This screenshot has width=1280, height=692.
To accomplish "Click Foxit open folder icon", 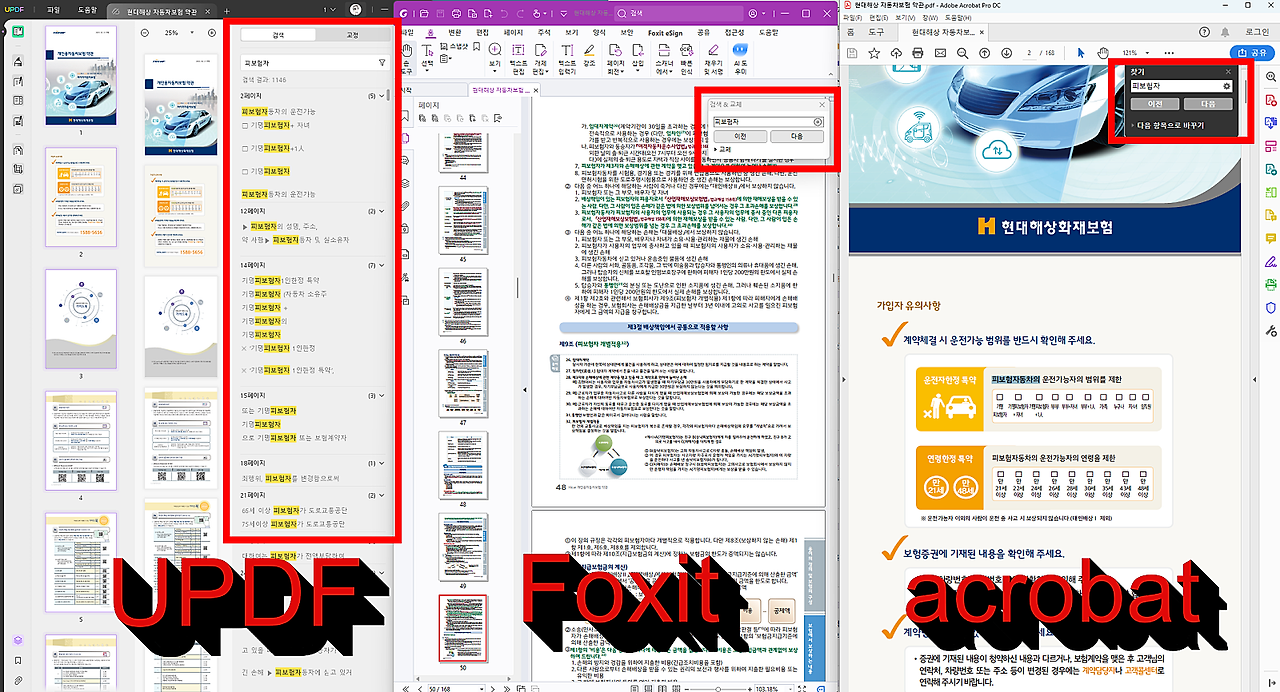I will 424,13.
